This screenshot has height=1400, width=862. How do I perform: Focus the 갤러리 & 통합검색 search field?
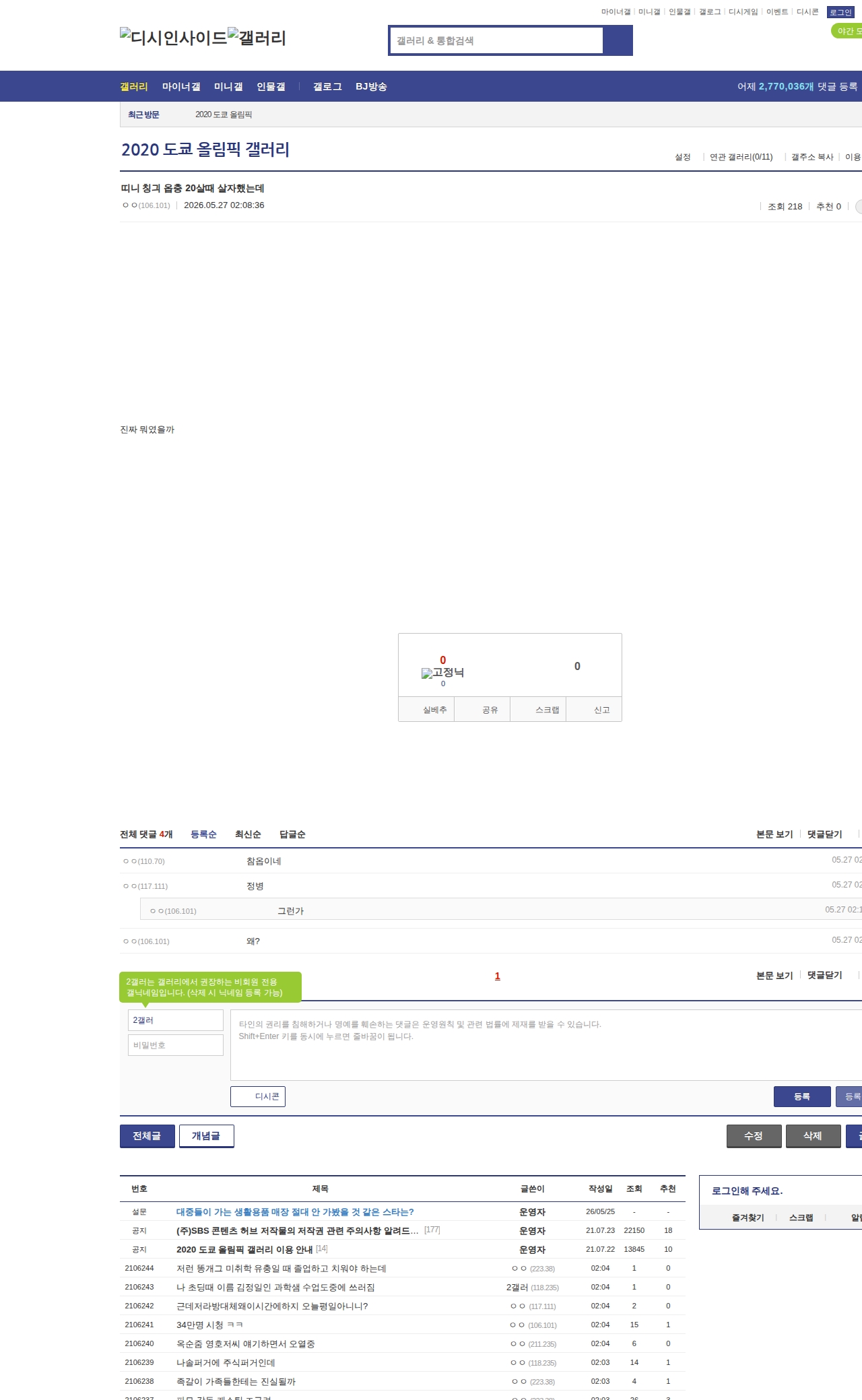point(496,40)
